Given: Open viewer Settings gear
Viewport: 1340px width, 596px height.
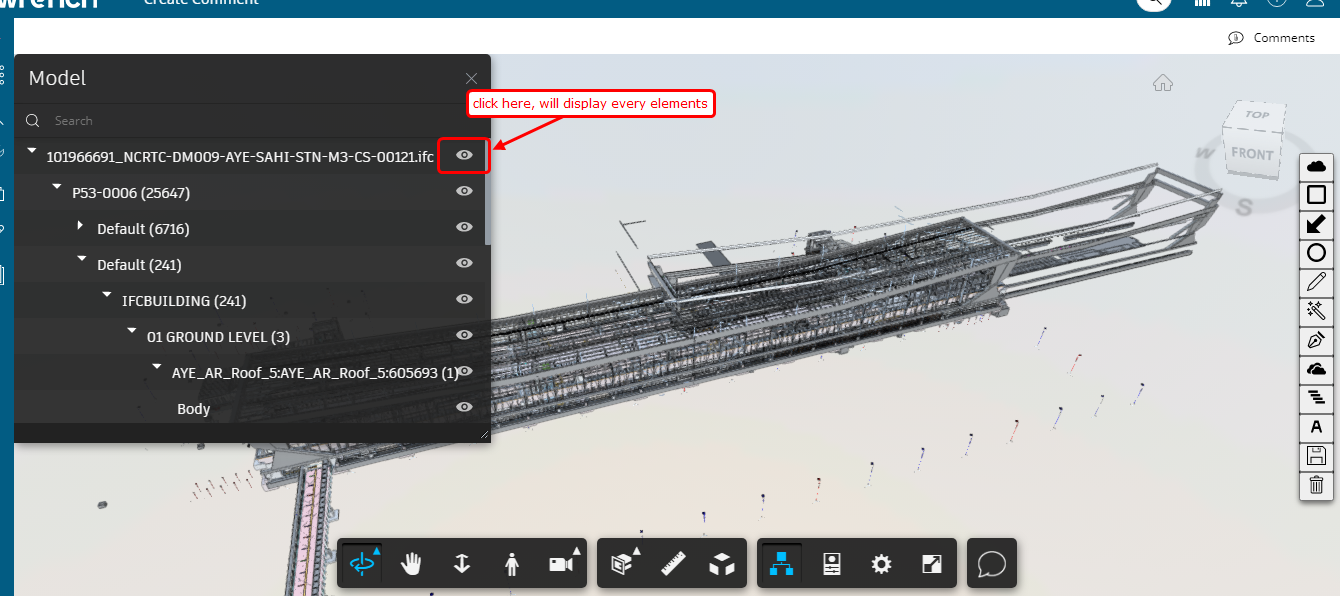Looking at the screenshot, I should pyautogui.click(x=880, y=563).
